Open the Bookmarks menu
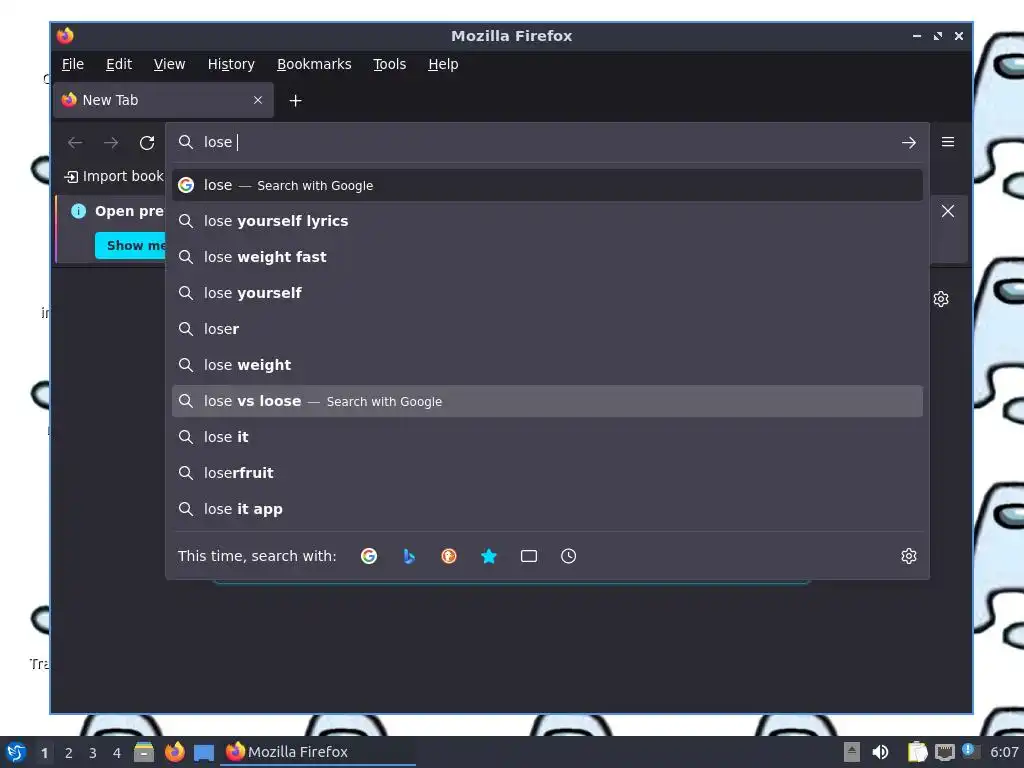1024x768 pixels. (x=314, y=64)
